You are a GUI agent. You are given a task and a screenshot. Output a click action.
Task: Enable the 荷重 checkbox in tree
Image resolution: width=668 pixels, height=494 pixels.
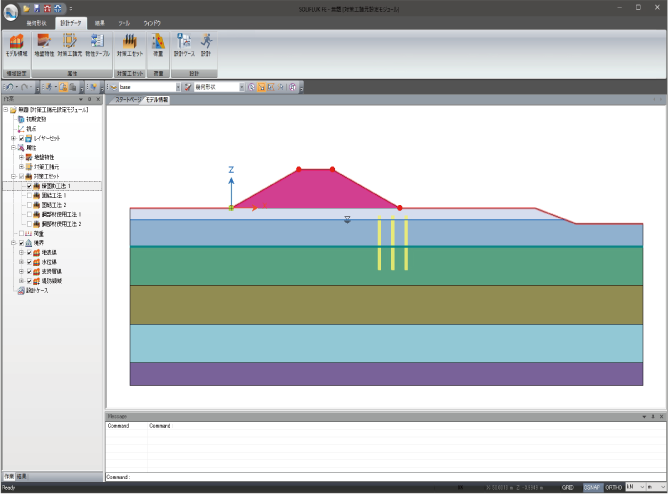(21, 233)
